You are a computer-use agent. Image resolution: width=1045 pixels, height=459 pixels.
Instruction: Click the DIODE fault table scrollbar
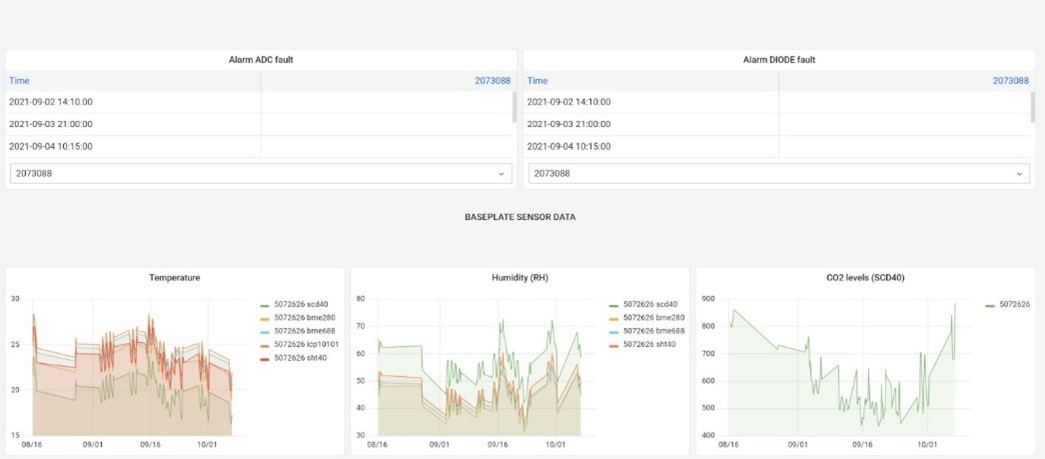point(1033,106)
